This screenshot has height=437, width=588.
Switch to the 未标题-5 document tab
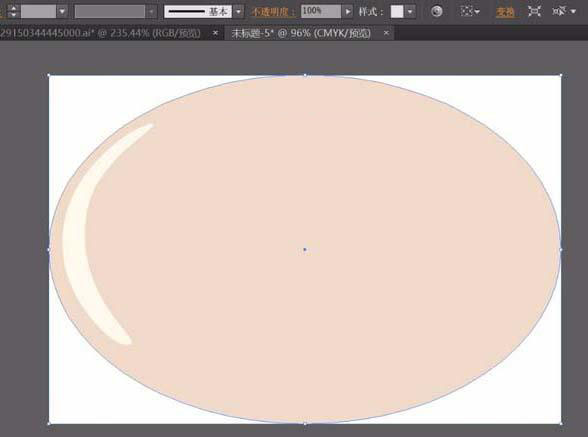tap(301, 33)
